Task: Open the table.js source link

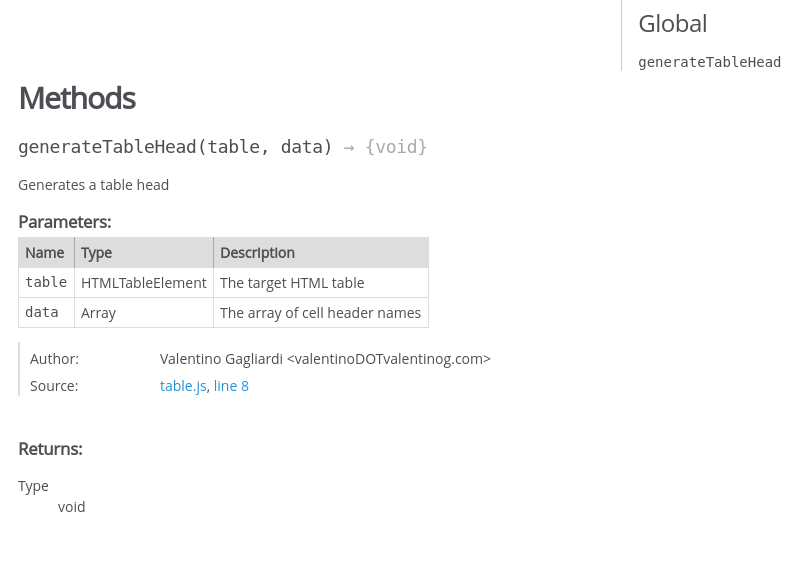Action: point(183,386)
